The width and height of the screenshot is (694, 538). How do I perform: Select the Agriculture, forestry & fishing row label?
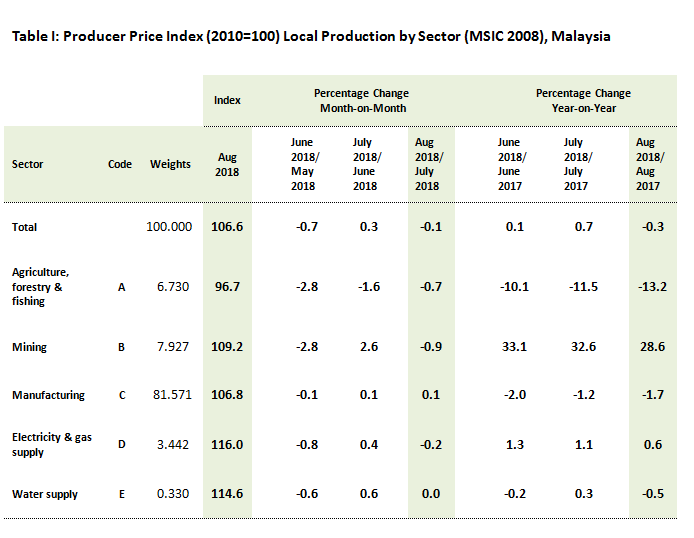(x=40, y=286)
